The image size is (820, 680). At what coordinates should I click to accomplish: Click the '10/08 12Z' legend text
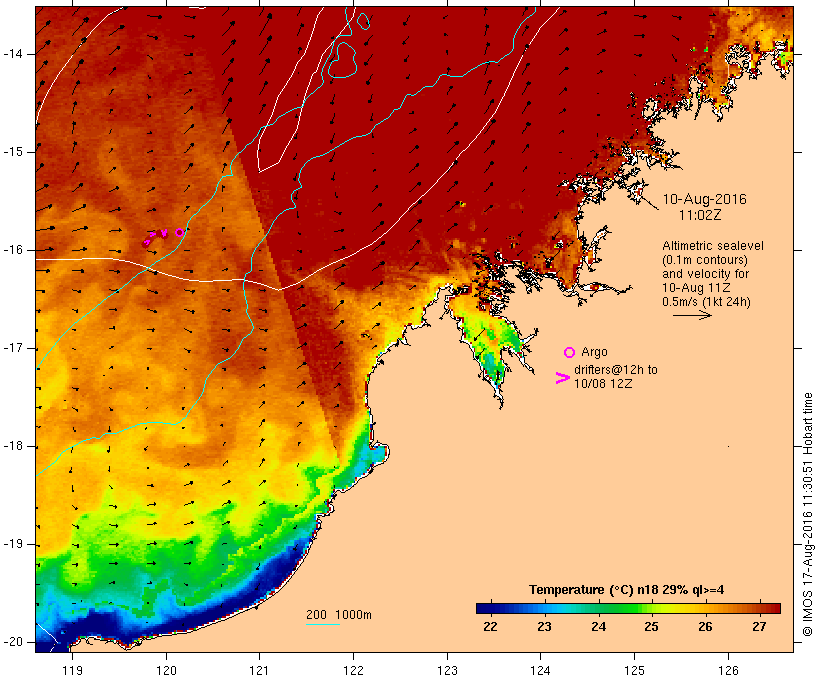coord(603,383)
